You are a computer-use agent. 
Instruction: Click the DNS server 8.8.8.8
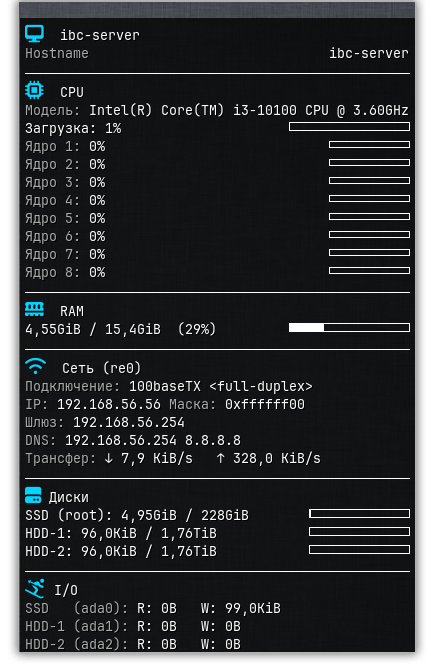pyautogui.click(x=213, y=440)
